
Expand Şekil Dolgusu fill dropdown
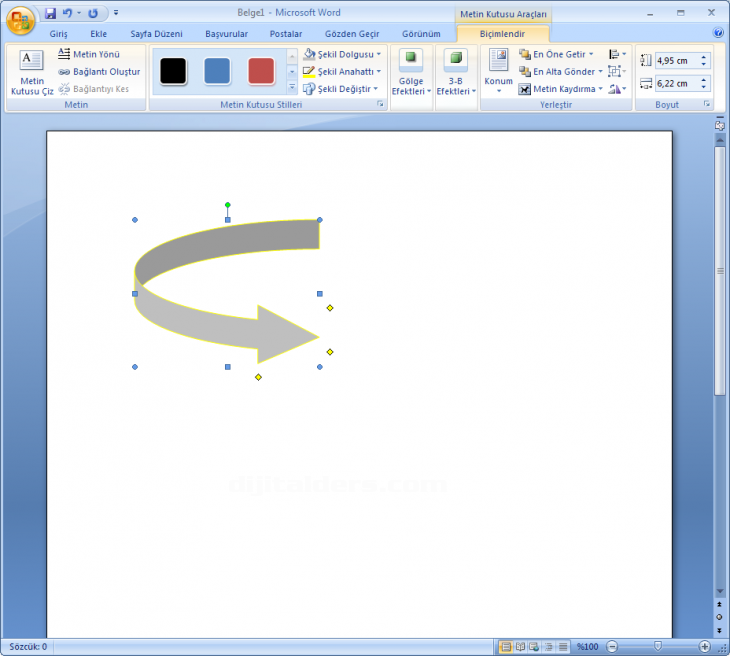(x=379, y=54)
